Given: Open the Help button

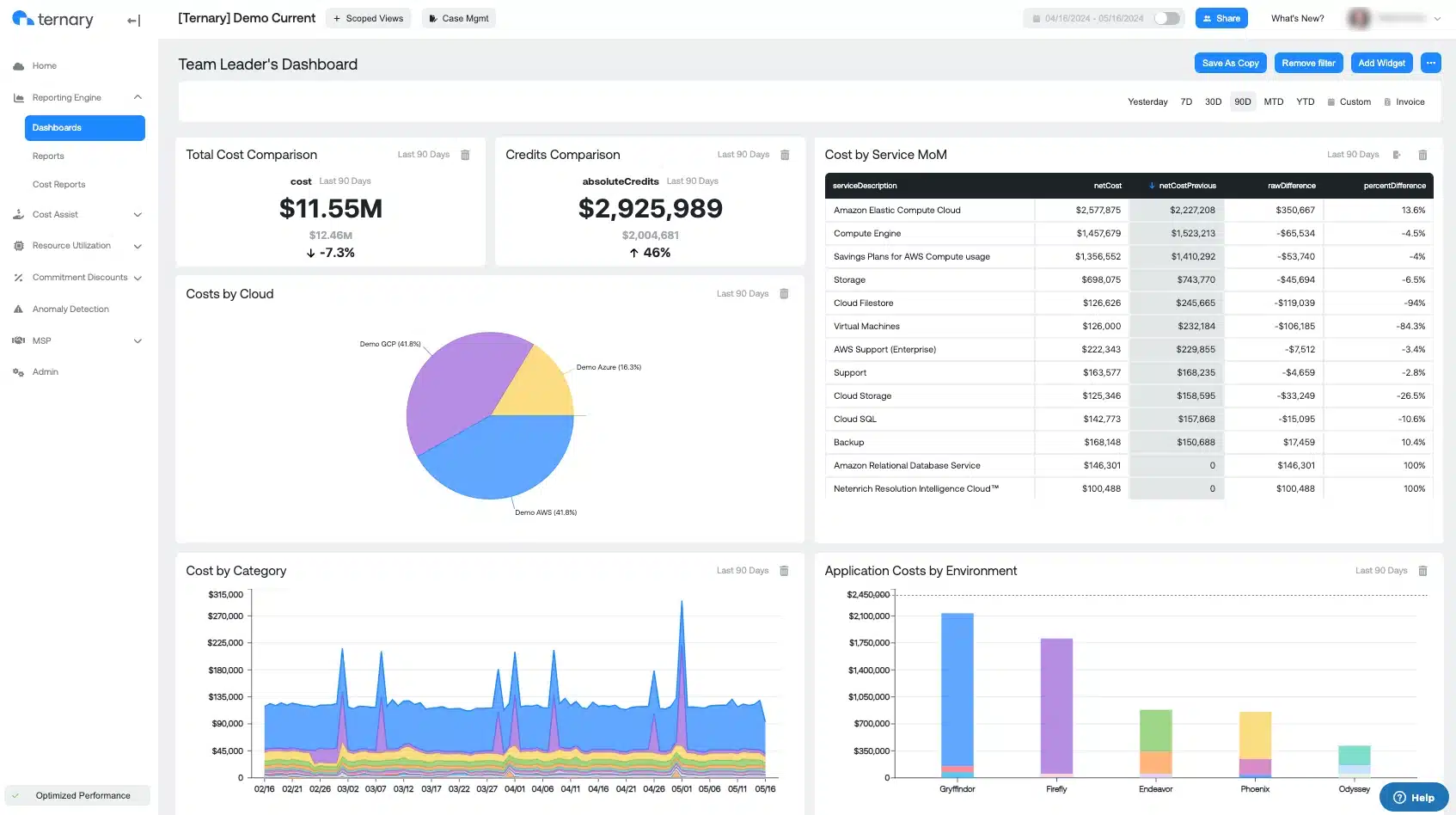Looking at the screenshot, I should 1414,797.
